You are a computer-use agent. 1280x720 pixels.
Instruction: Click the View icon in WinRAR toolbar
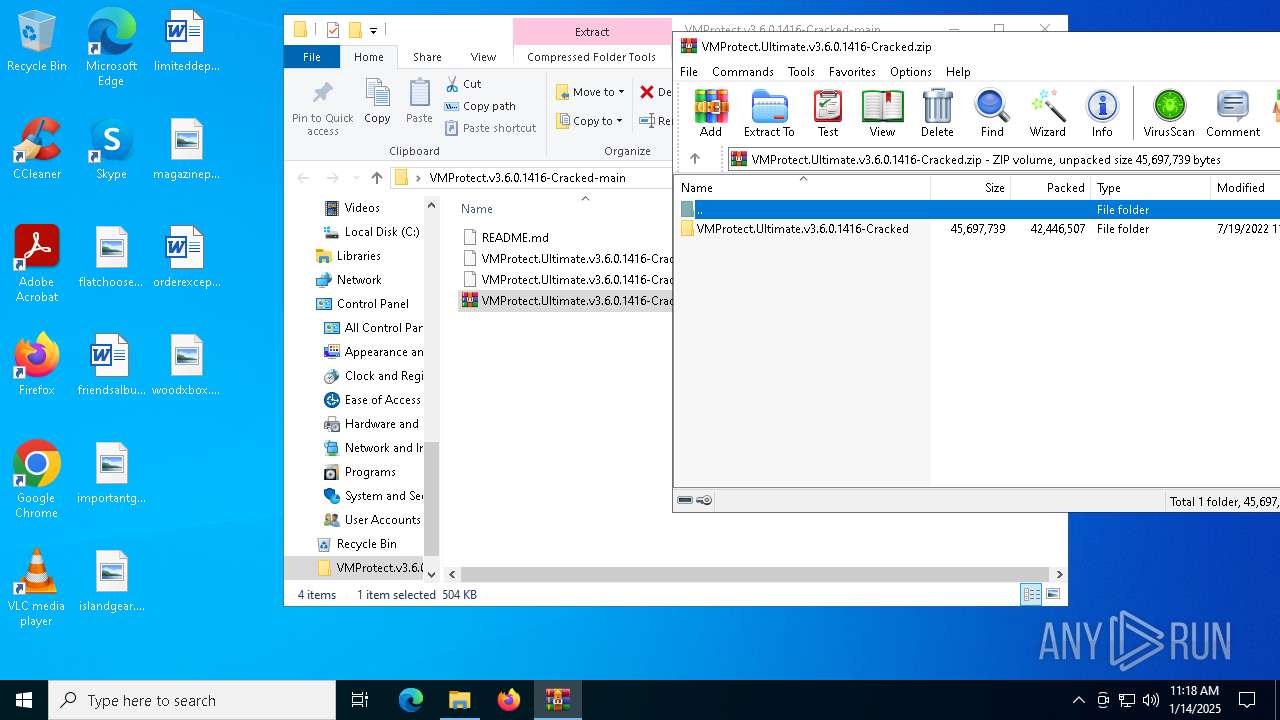(882, 113)
